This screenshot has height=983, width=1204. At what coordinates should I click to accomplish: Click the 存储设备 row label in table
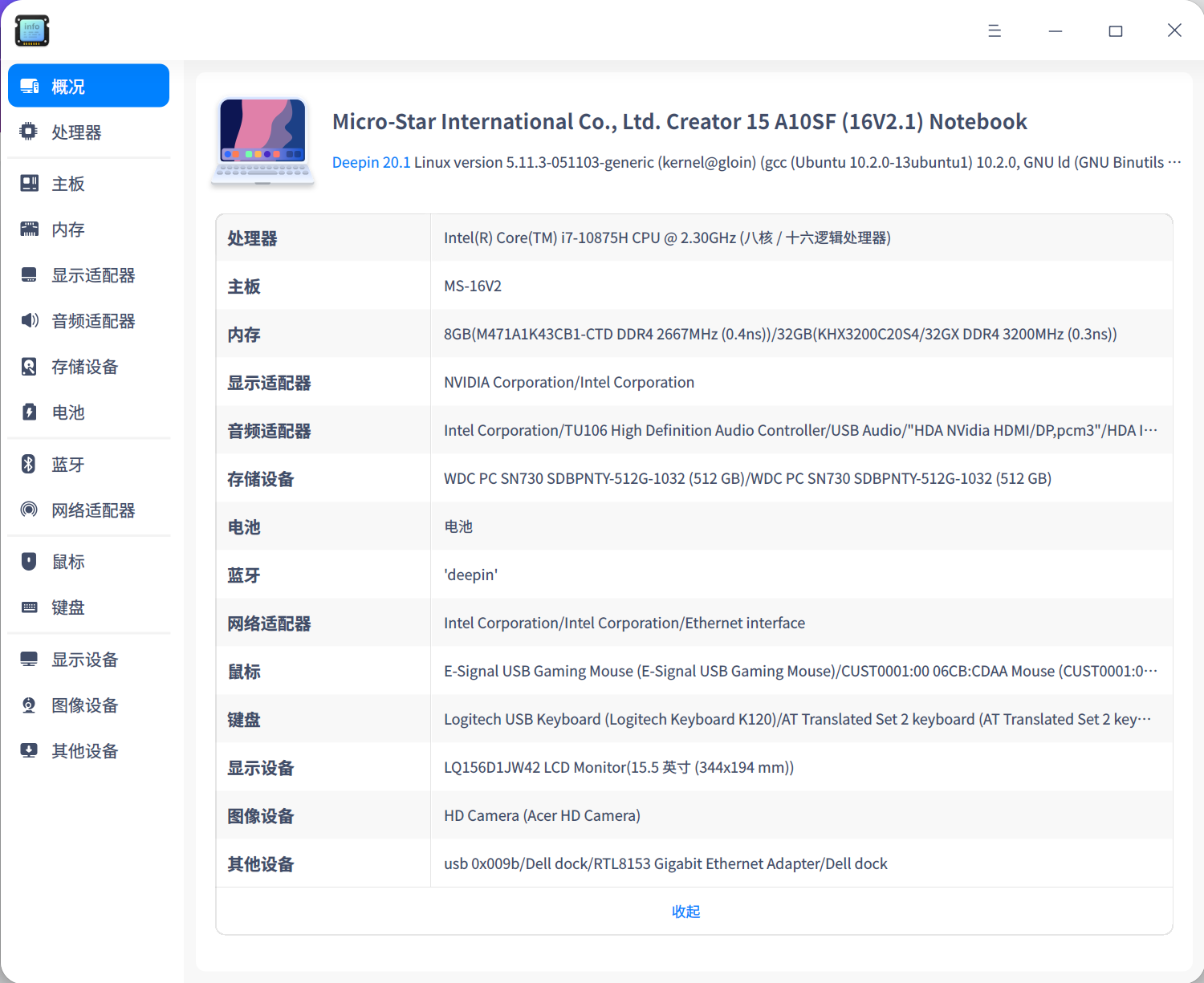(261, 479)
